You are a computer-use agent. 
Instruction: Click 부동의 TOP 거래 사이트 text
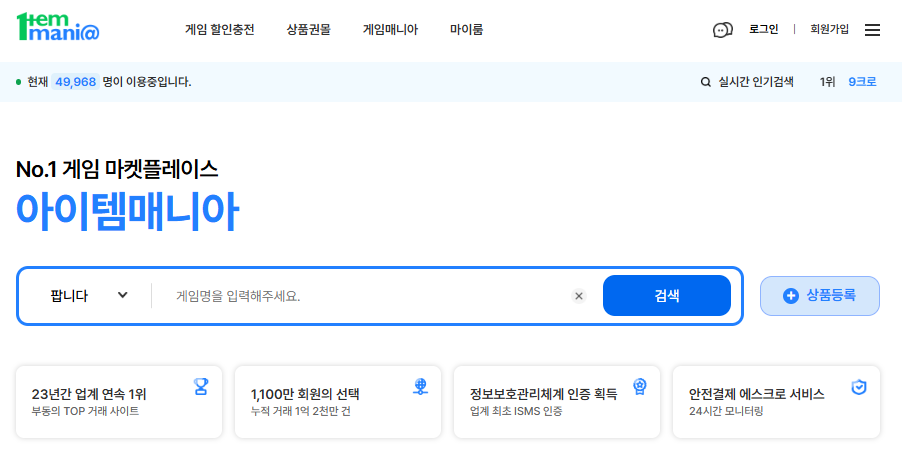click(85, 411)
